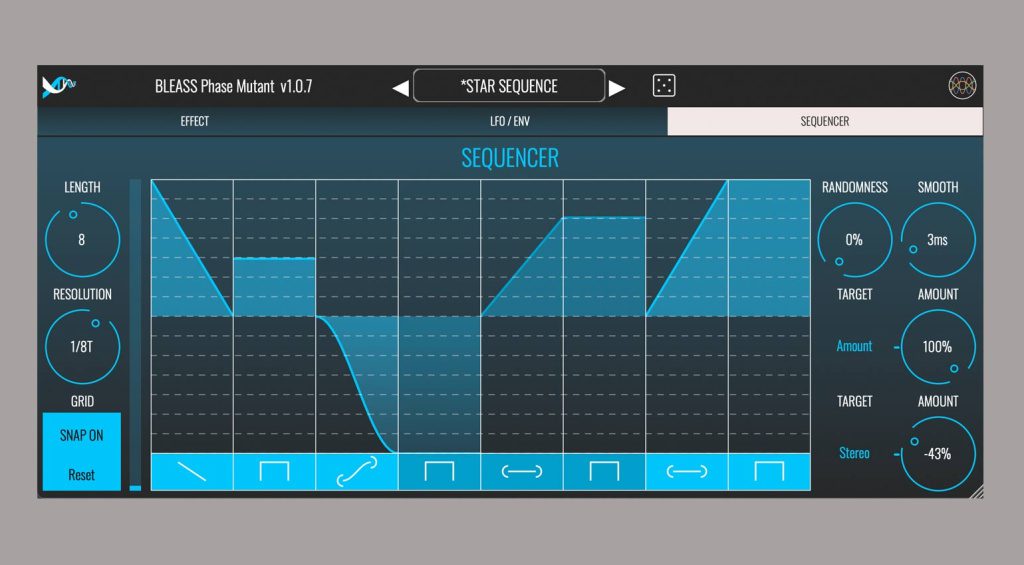Select step 7 linked-line shape icon
The width and height of the screenshot is (1024, 565).
point(686,472)
